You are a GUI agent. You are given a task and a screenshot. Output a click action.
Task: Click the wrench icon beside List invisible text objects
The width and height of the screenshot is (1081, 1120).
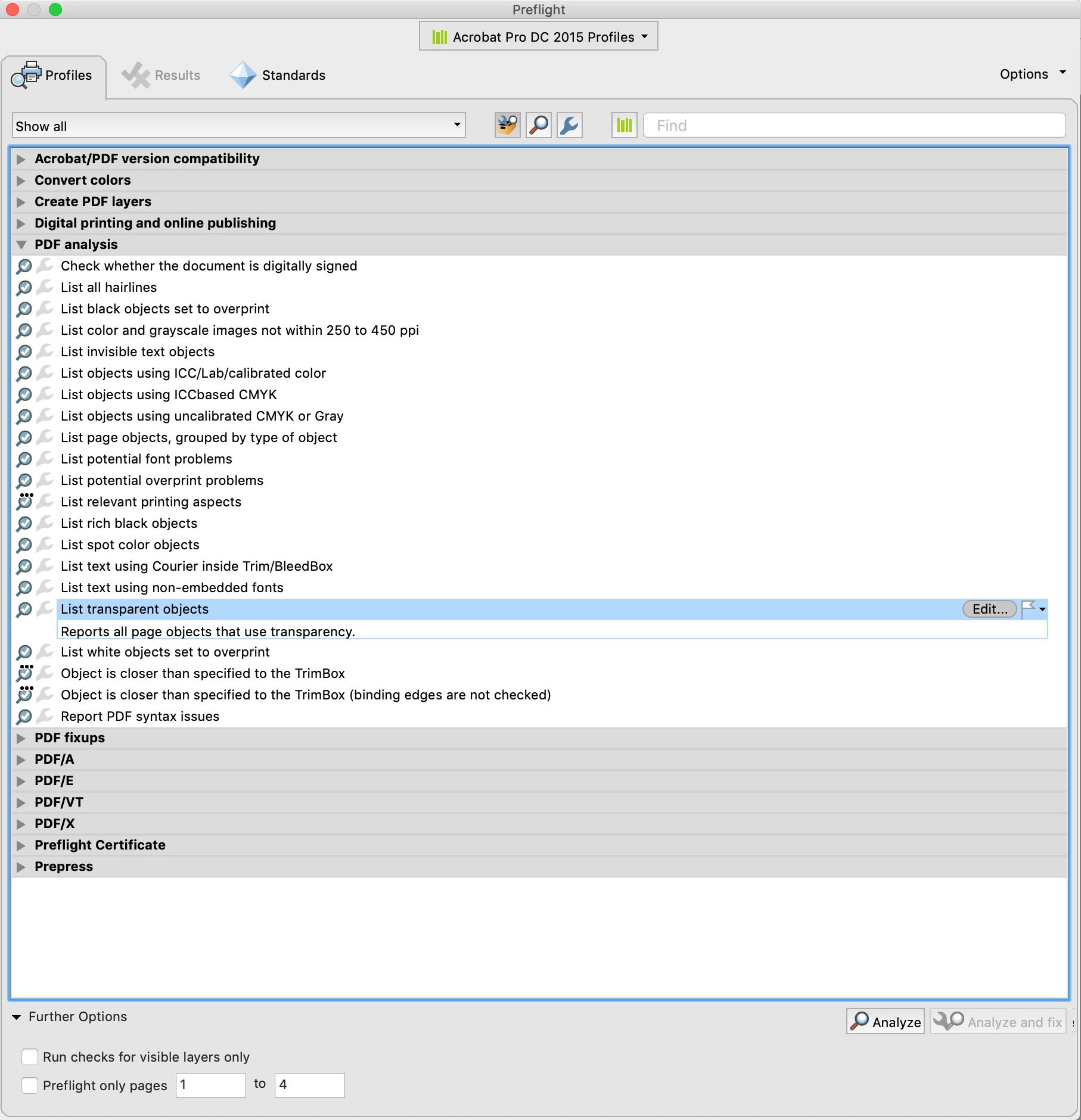point(45,351)
